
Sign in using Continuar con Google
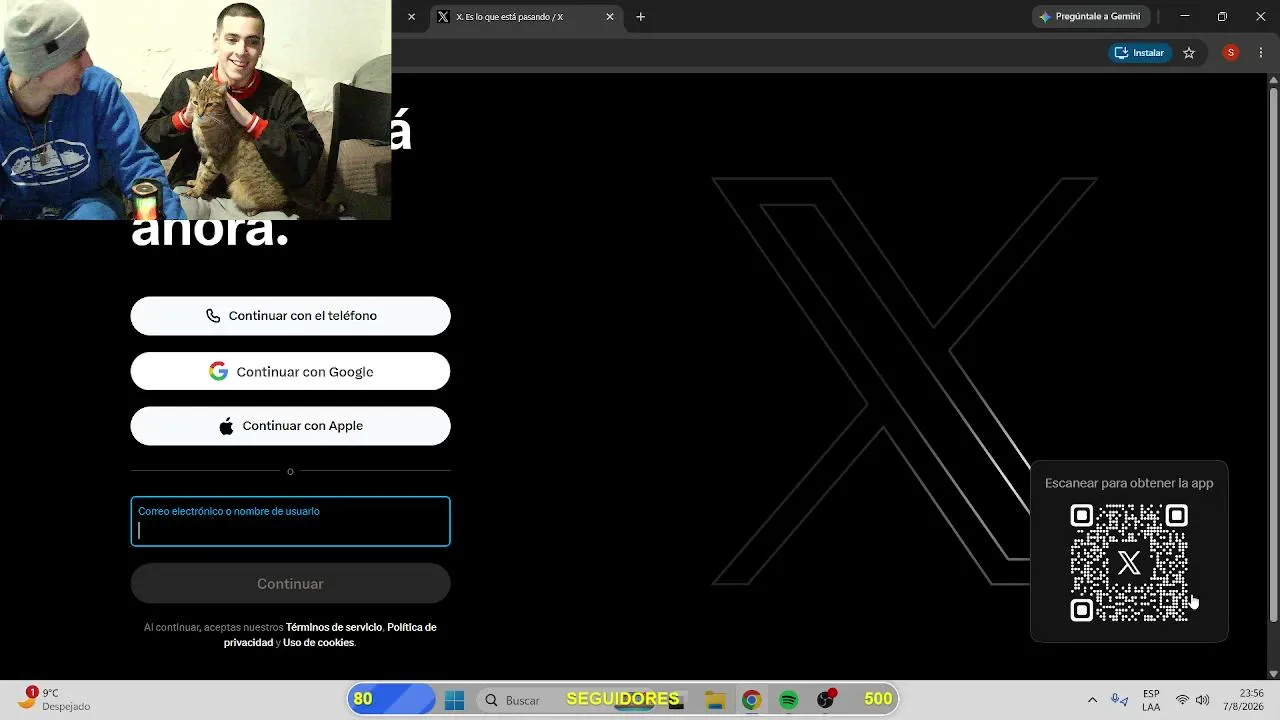click(x=290, y=371)
